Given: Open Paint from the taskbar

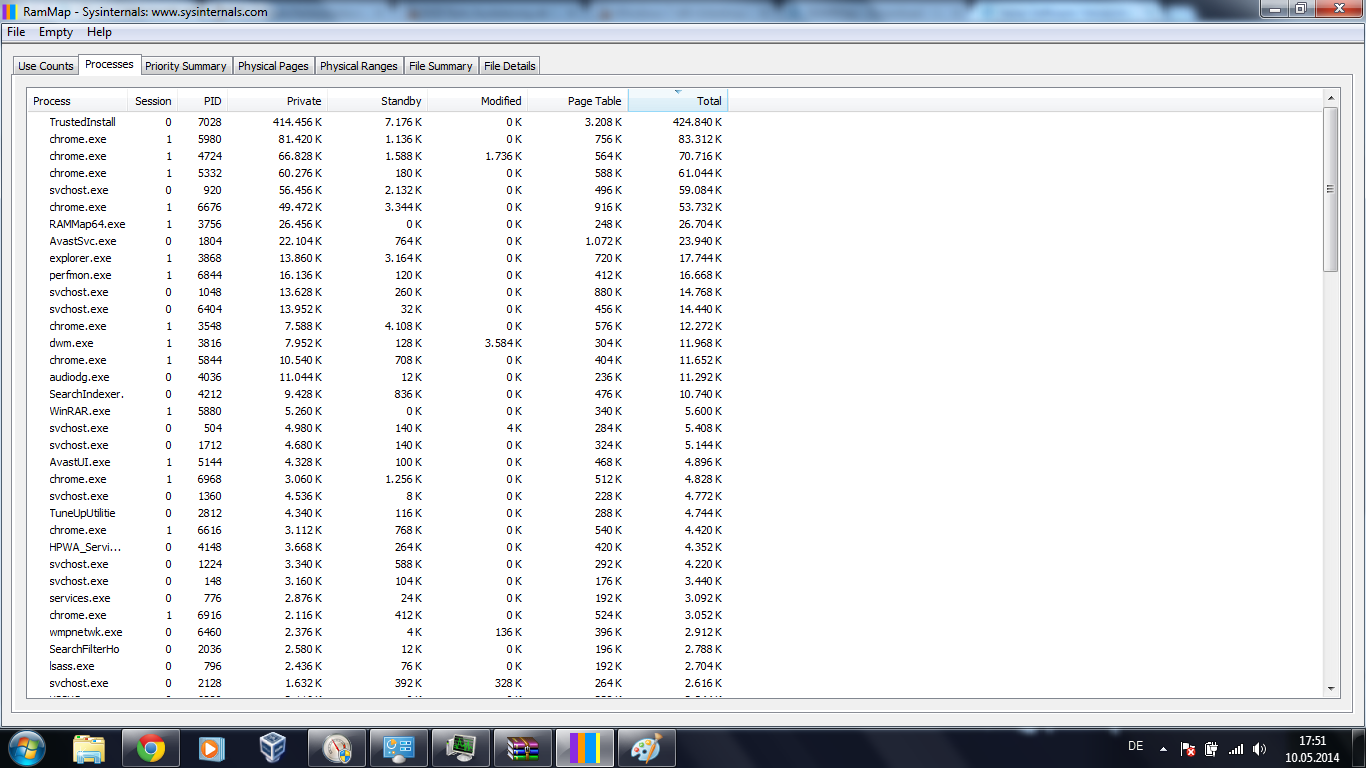Looking at the screenshot, I should tap(647, 748).
